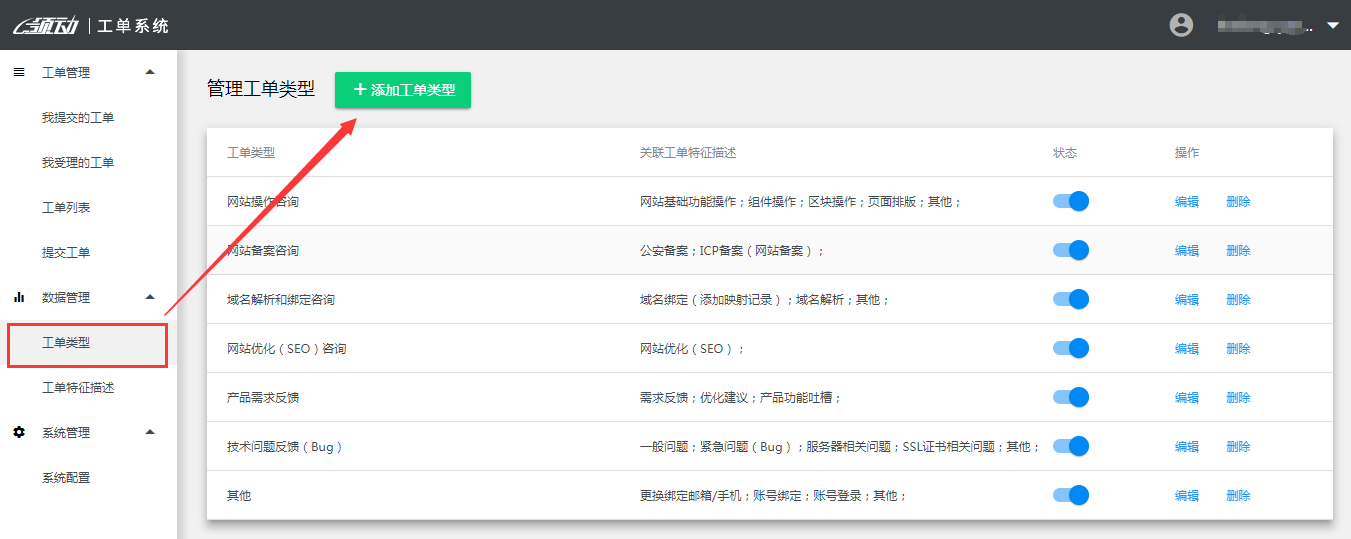Collapse the 工单管理 section arrow
Screen dimensions: 1351x539
150,72
